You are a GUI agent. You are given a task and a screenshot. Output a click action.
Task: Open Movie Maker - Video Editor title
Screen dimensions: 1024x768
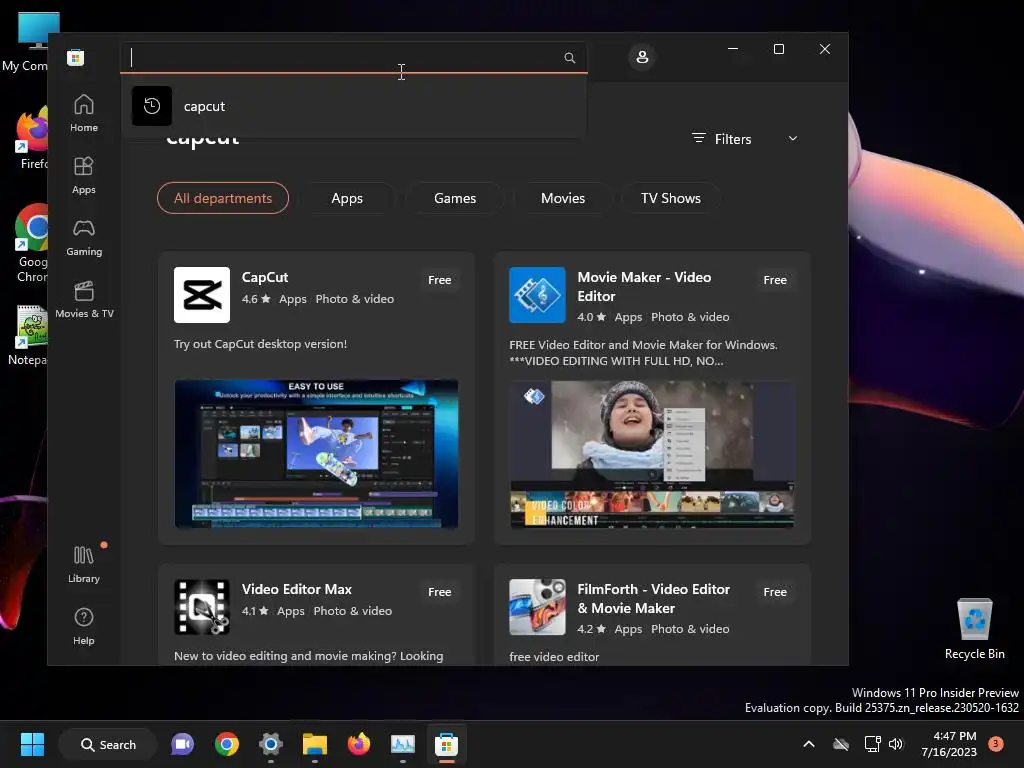click(x=644, y=286)
